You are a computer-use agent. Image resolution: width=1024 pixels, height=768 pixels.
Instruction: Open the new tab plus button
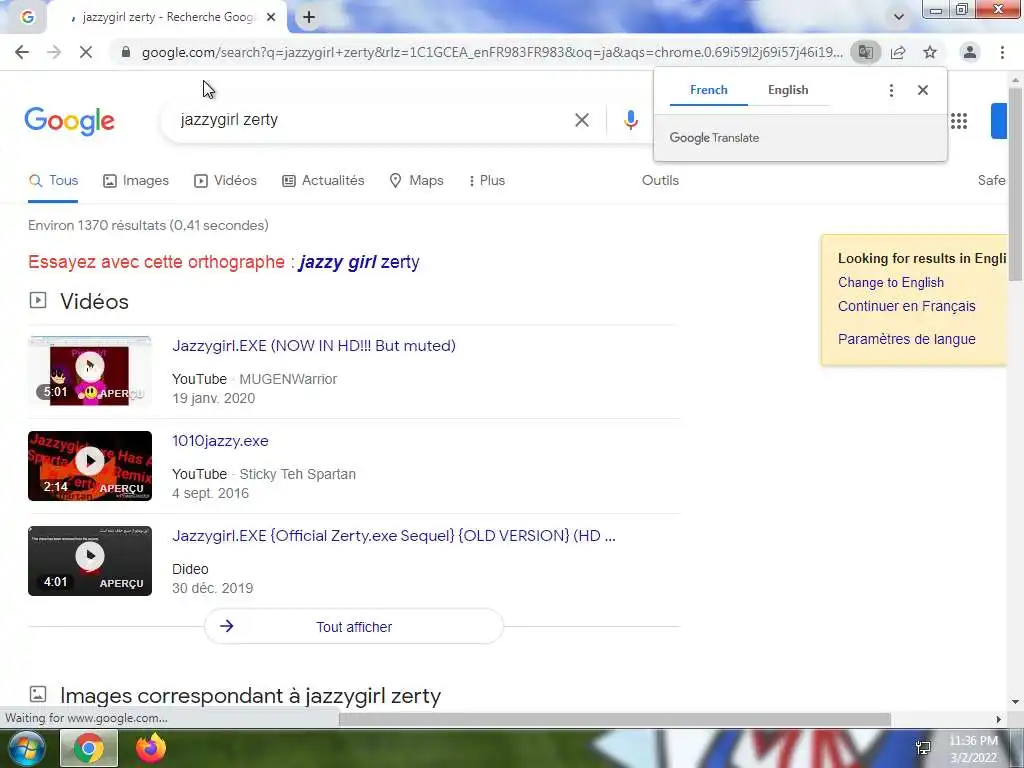(x=309, y=18)
